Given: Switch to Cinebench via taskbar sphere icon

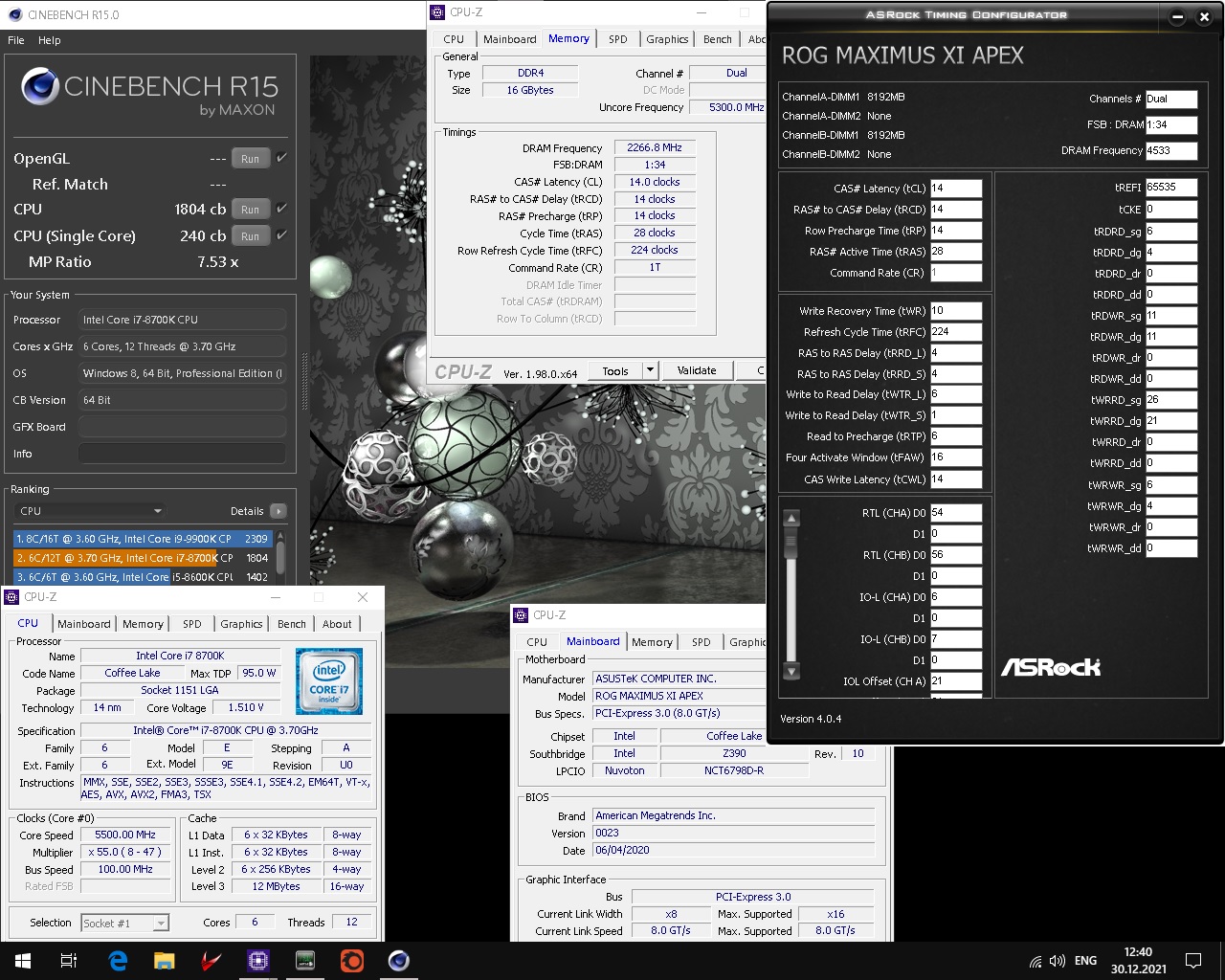Looking at the screenshot, I should pyautogui.click(x=399, y=961).
